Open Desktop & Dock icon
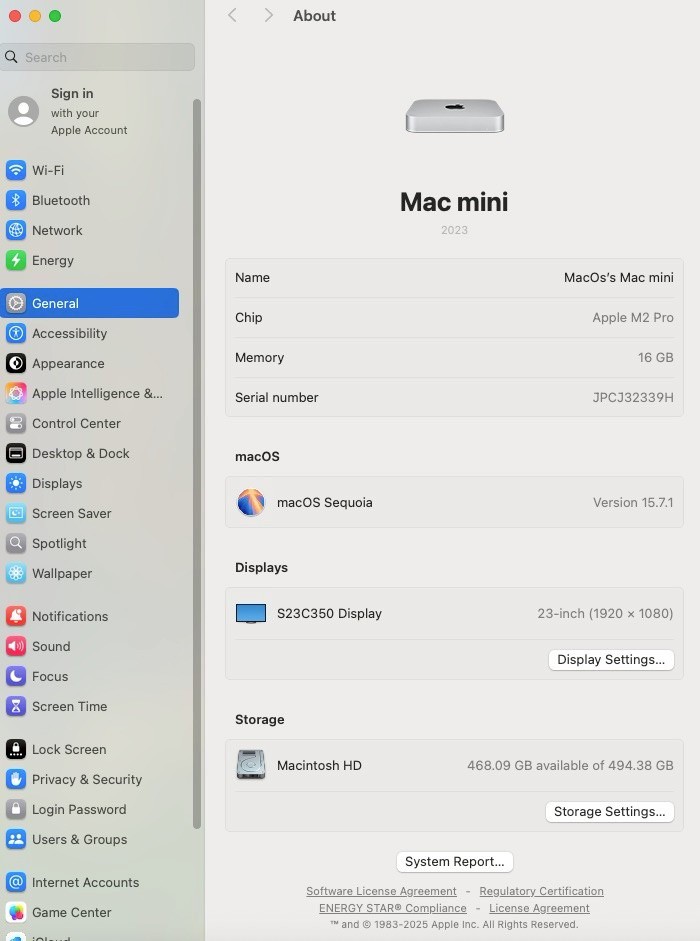This screenshot has width=700, height=941. point(16,453)
